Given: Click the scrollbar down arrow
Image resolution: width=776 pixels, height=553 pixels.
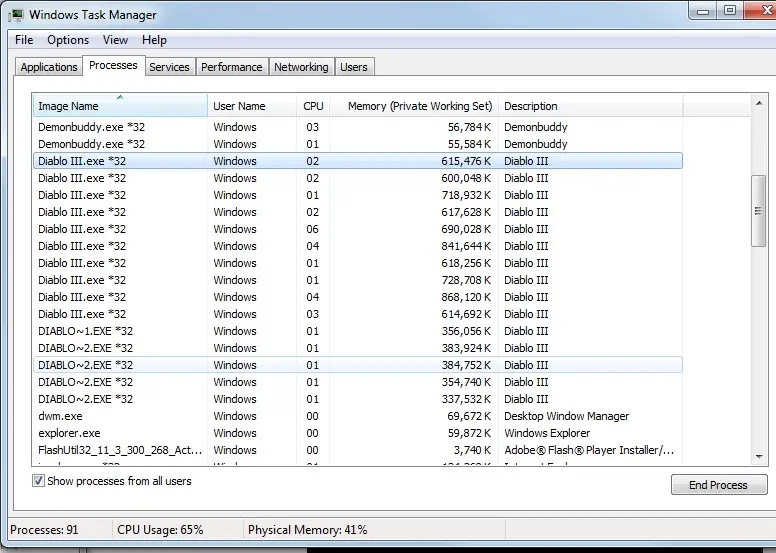Looking at the screenshot, I should point(759,456).
